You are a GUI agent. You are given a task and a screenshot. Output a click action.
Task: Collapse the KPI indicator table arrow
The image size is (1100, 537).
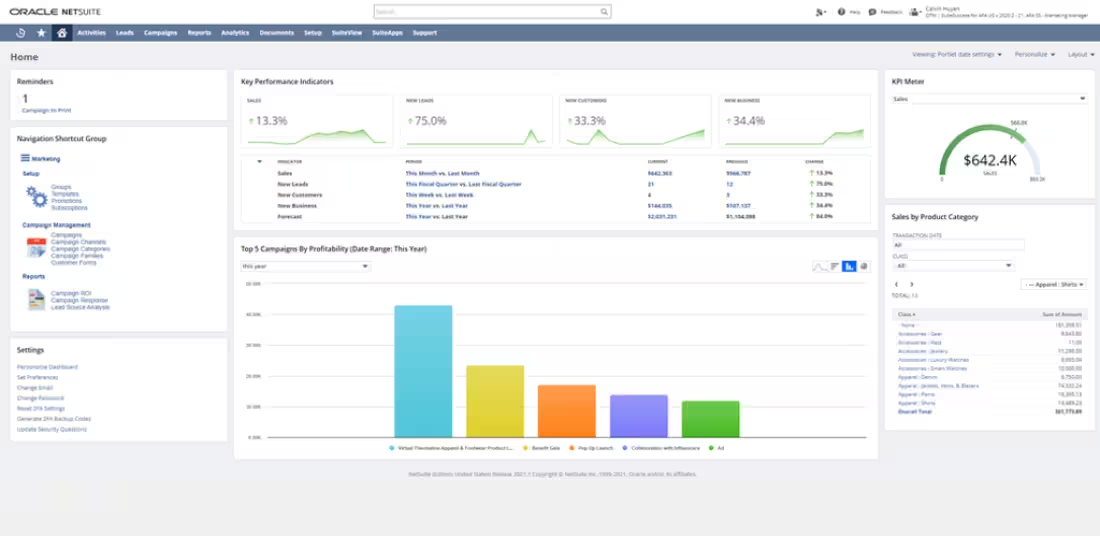pos(260,161)
